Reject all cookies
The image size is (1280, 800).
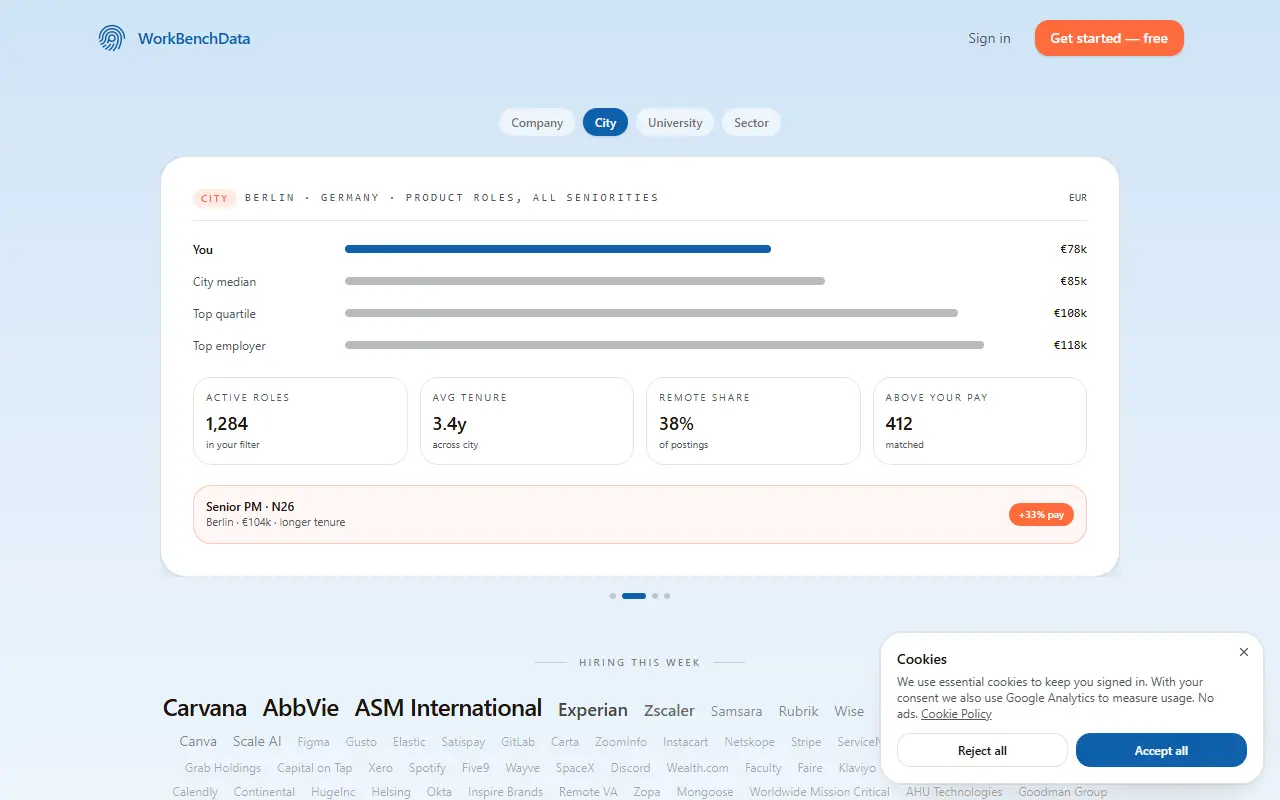[x=982, y=750]
